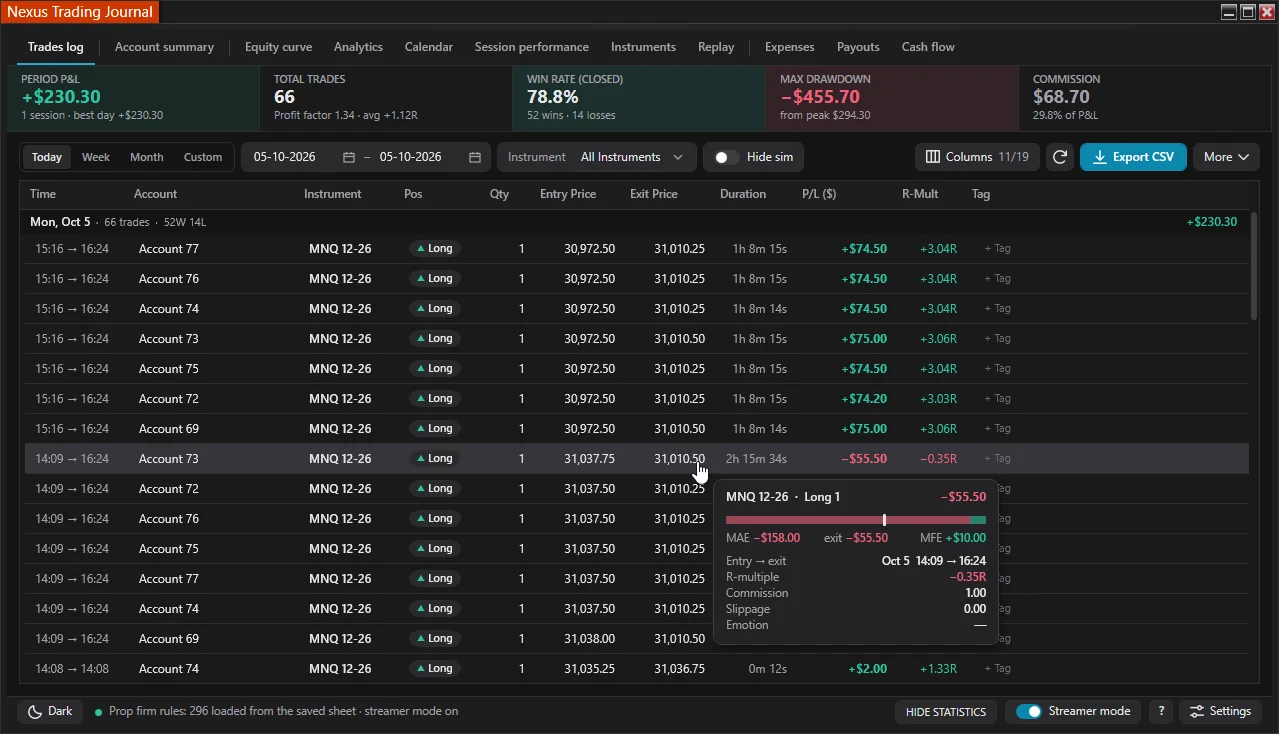Select the Month period filter
Screen dimensions: 1279x734
click(146, 157)
